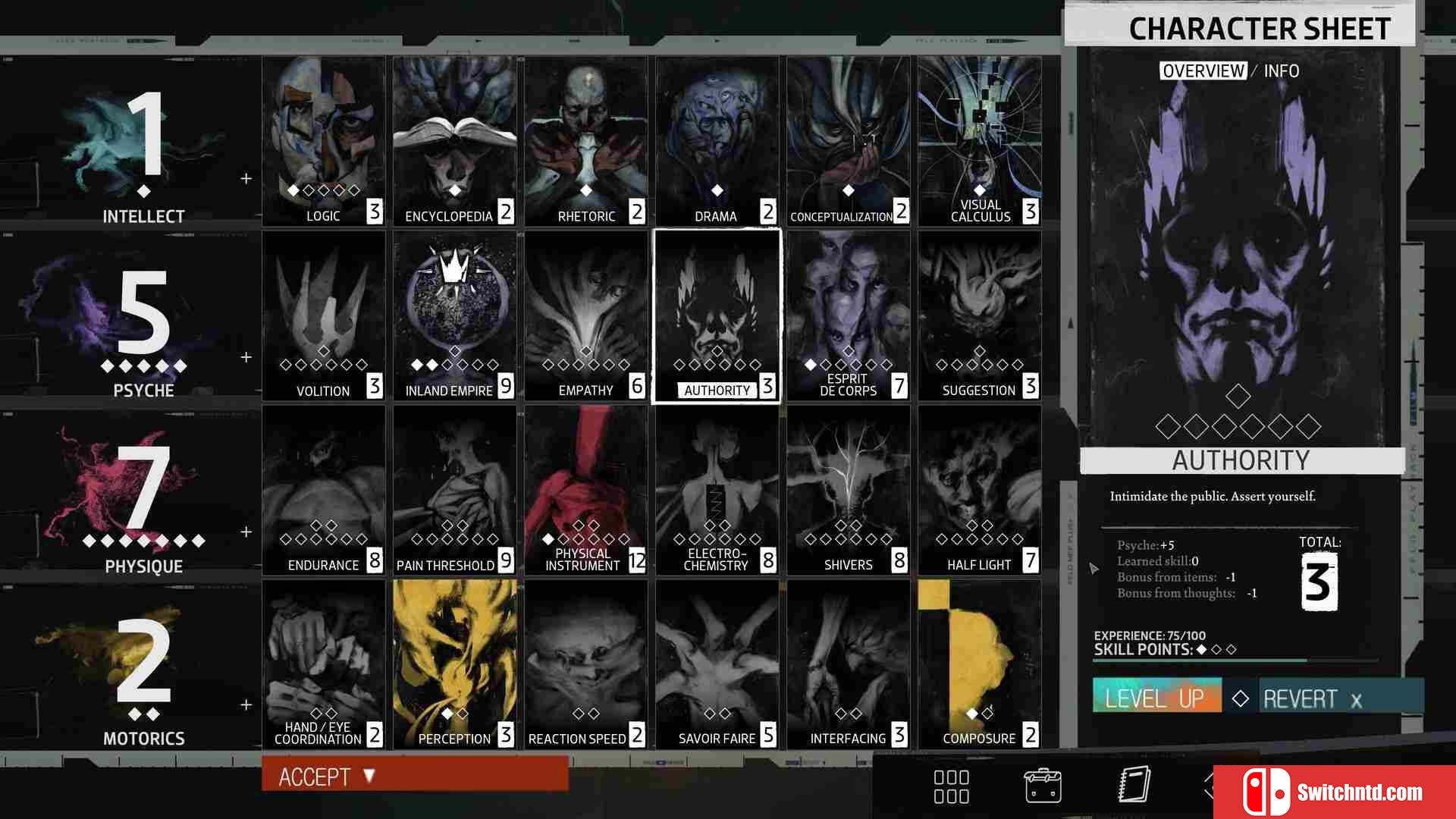Image resolution: width=1456 pixels, height=819 pixels.
Task: Click the 'SKILL POINTS' indicator
Action: [x=1166, y=650]
